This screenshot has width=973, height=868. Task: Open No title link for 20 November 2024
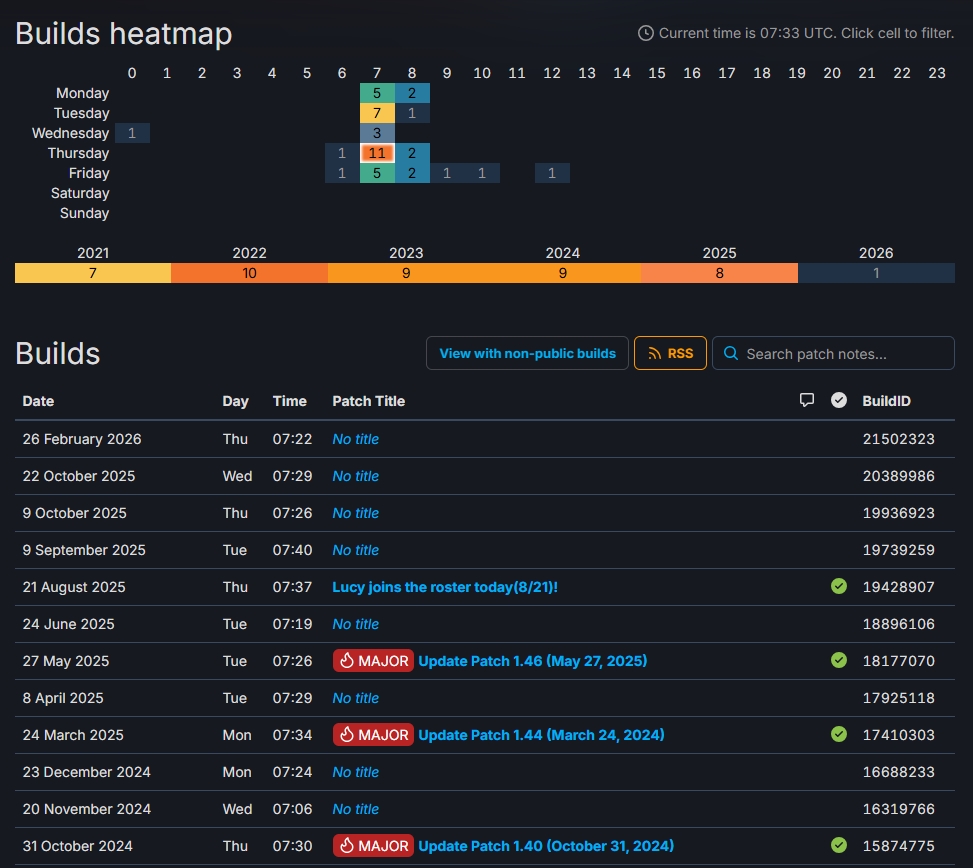click(x=356, y=809)
